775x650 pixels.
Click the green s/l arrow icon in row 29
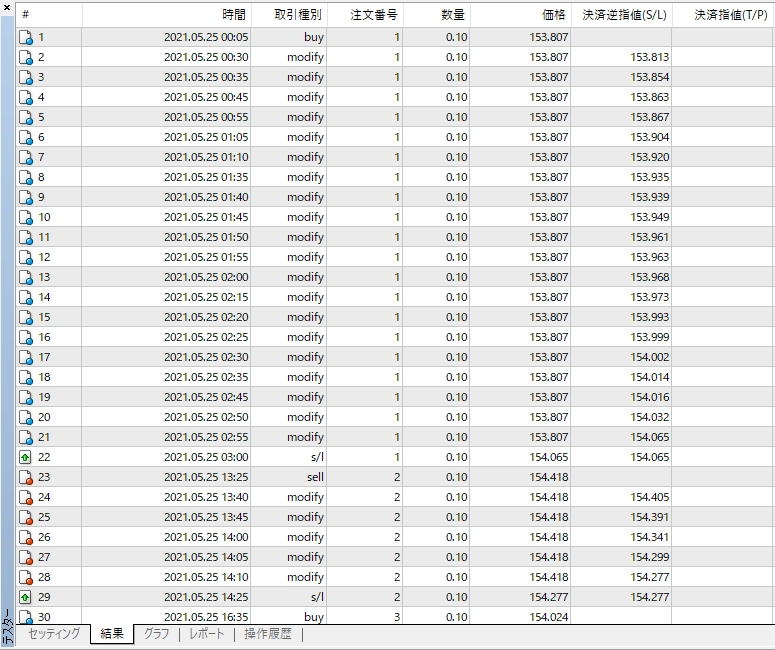(x=25, y=598)
